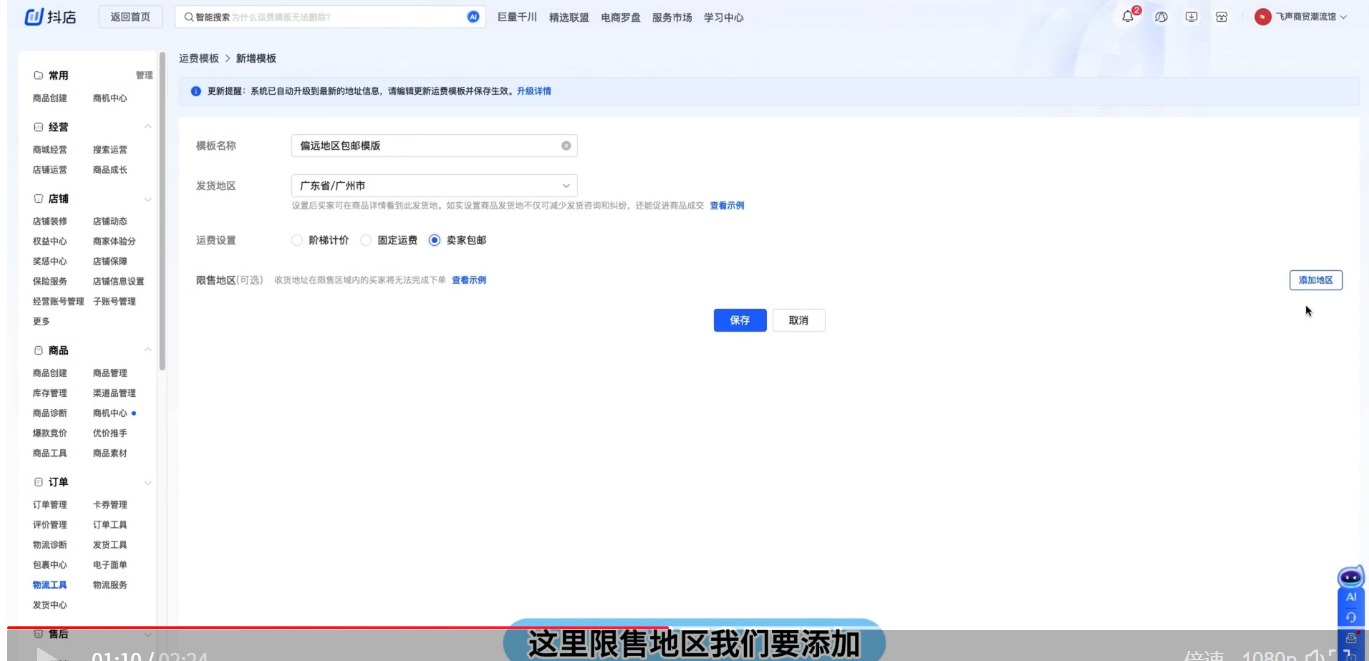This screenshot has width=1369, height=661.
Task: Click the download monitor icon in header
Action: [x=1191, y=17]
